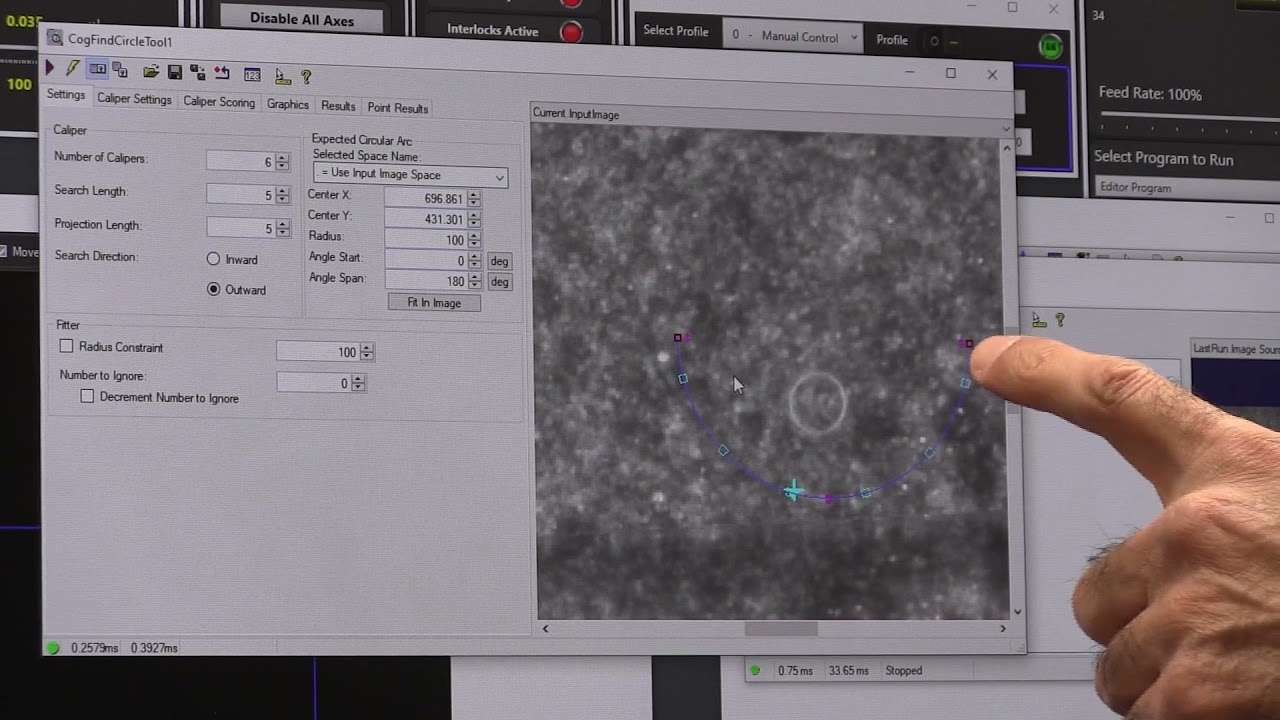1280x720 pixels.
Task: Click the 0.2579ms timing text
Action: (94, 648)
